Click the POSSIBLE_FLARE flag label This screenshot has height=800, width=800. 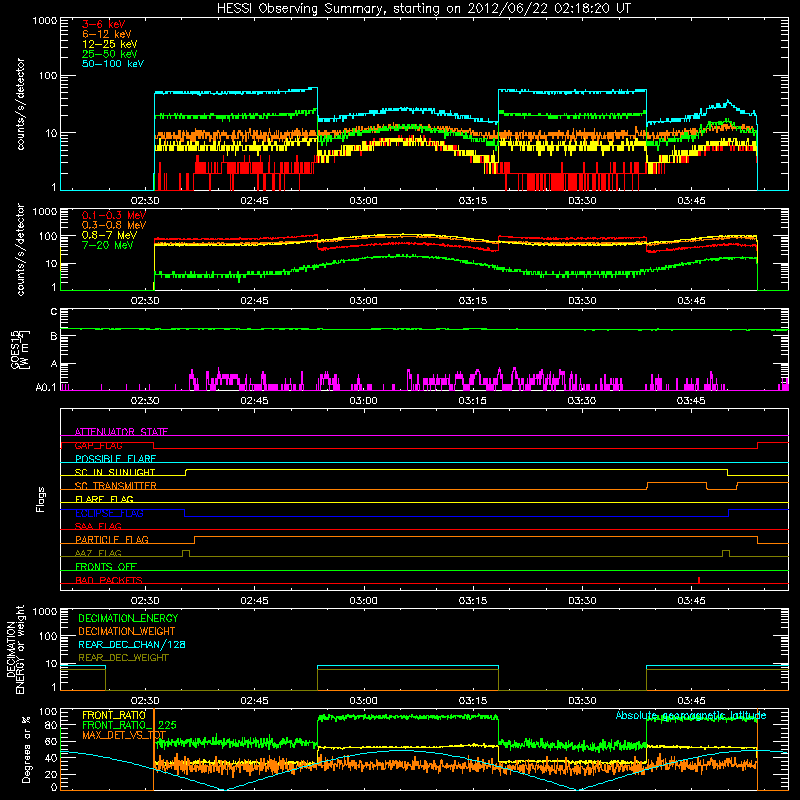tap(115, 459)
